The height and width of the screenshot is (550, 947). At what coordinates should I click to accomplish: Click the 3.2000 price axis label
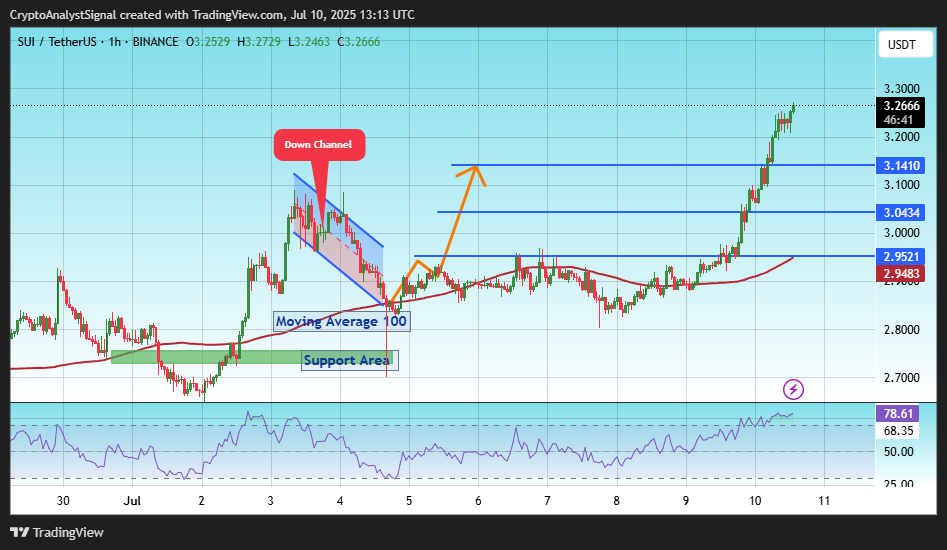901,136
